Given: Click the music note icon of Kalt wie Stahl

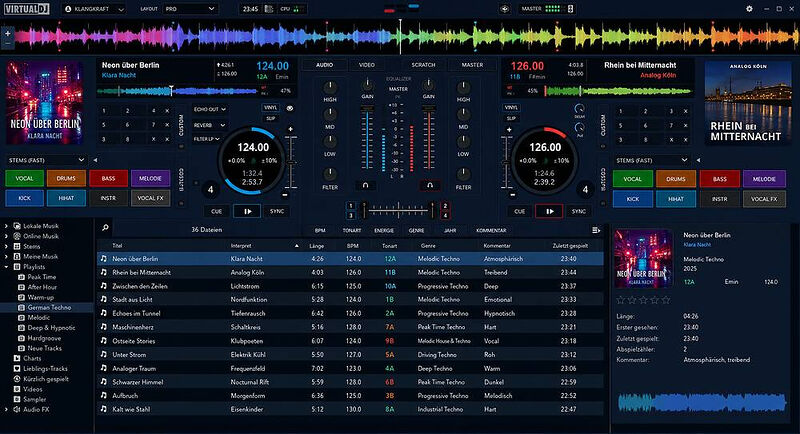Looking at the screenshot, I should pyautogui.click(x=104, y=409).
